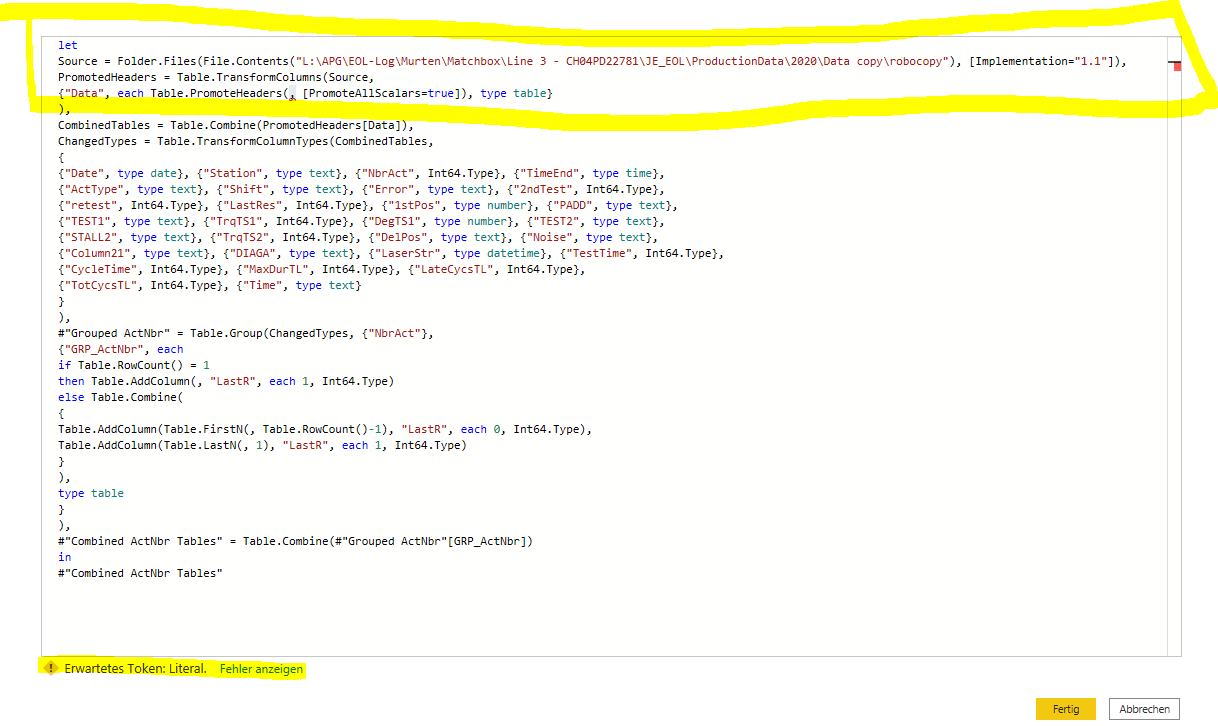Click the 'CombinedTables = Table.Combine(PromotedHeaders[Data])' line
Viewport: 1218px width, 726px height.
point(236,125)
